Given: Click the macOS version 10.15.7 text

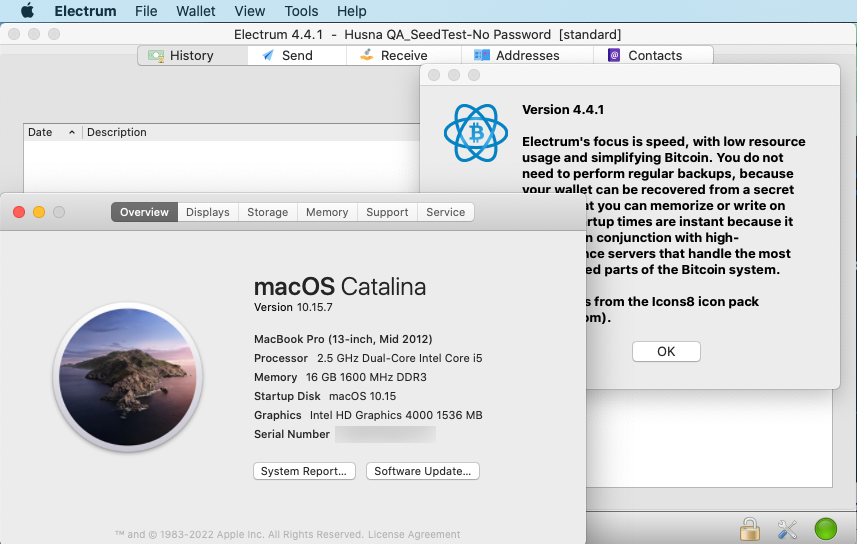Looking at the screenshot, I should pos(293,307).
